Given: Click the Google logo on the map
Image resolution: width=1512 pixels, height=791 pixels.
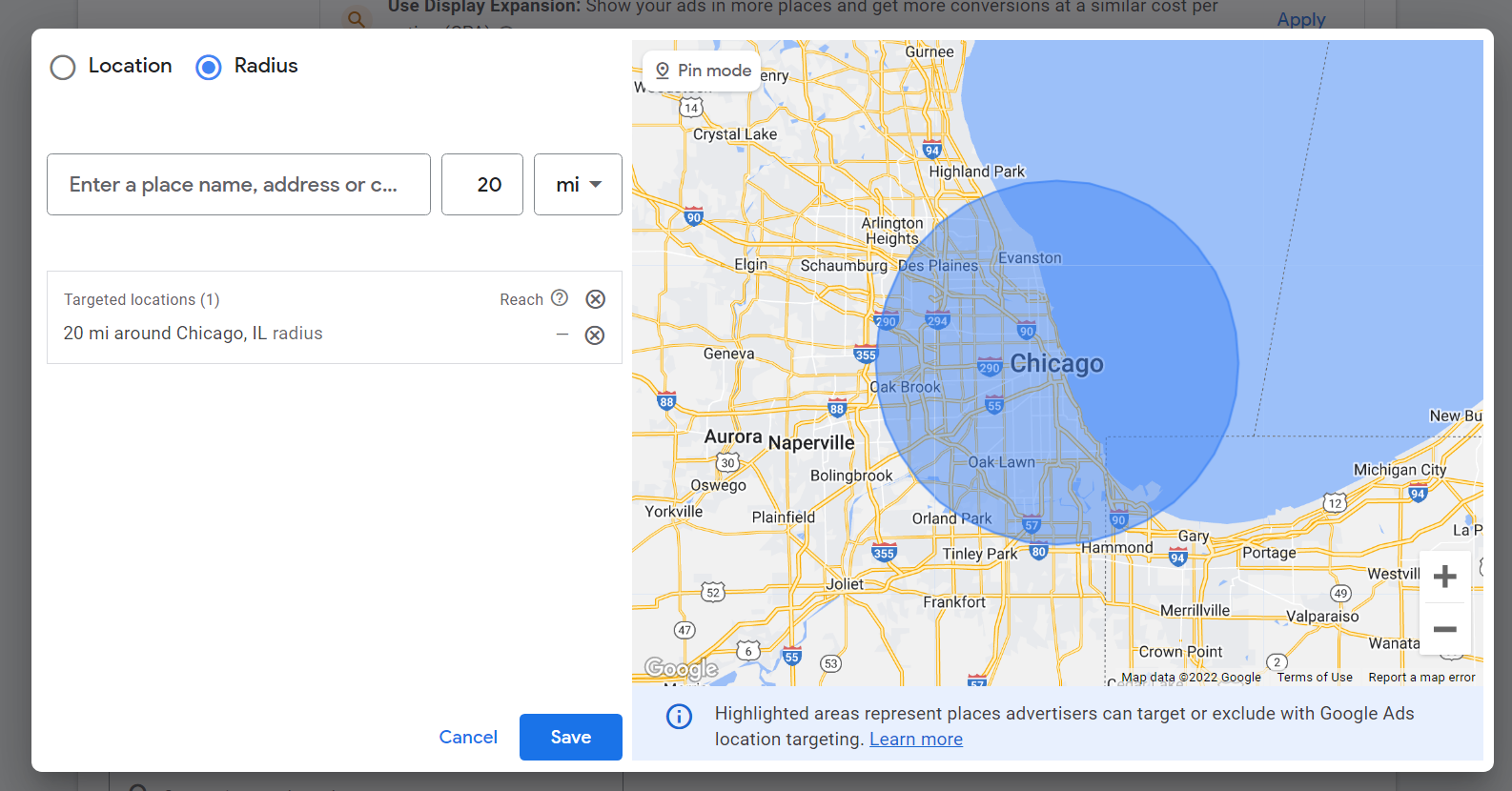Looking at the screenshot, I should pyautogui.click(x=681, y=669).
